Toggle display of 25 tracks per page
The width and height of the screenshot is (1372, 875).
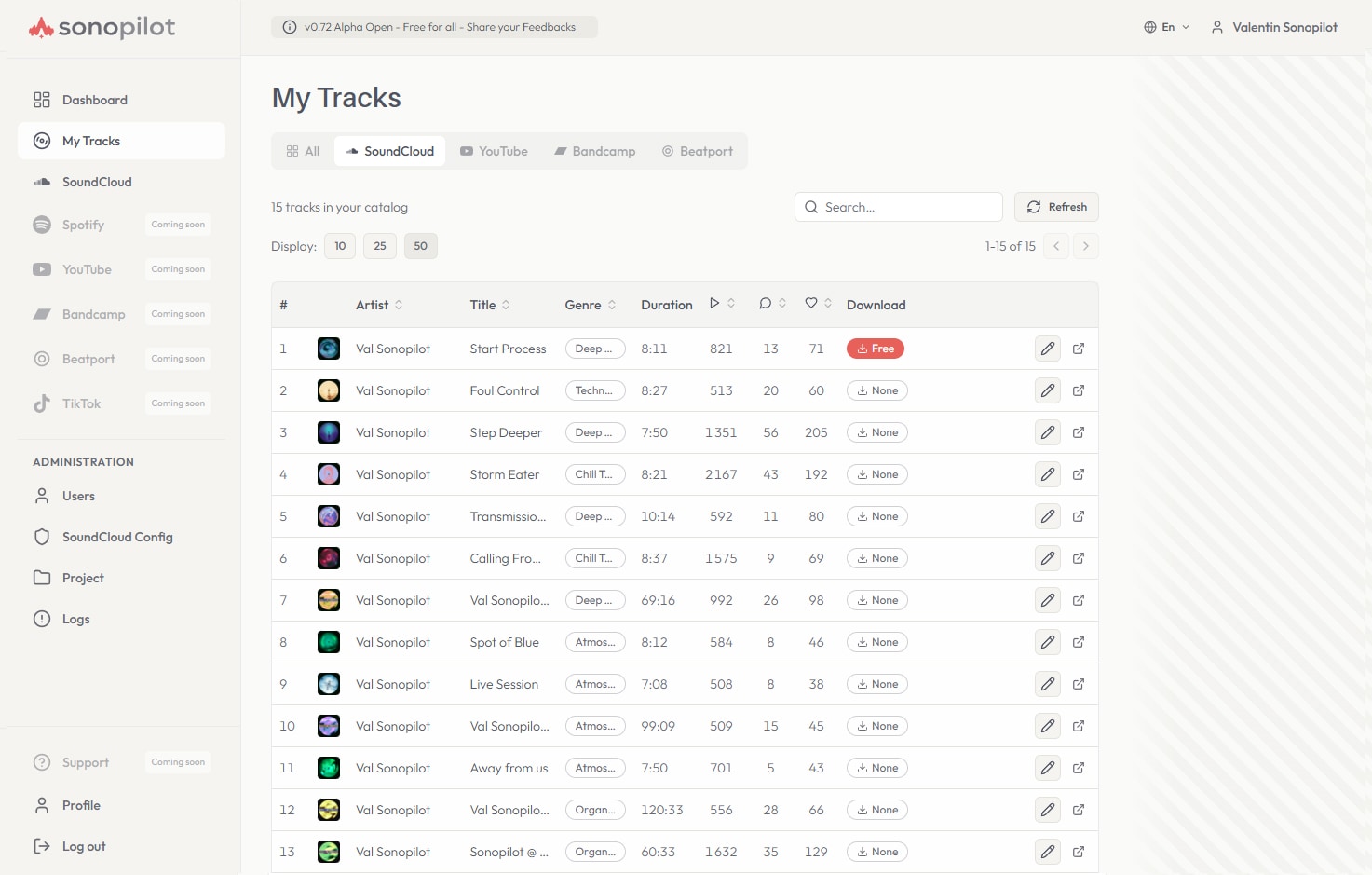(x=380, y=245)
